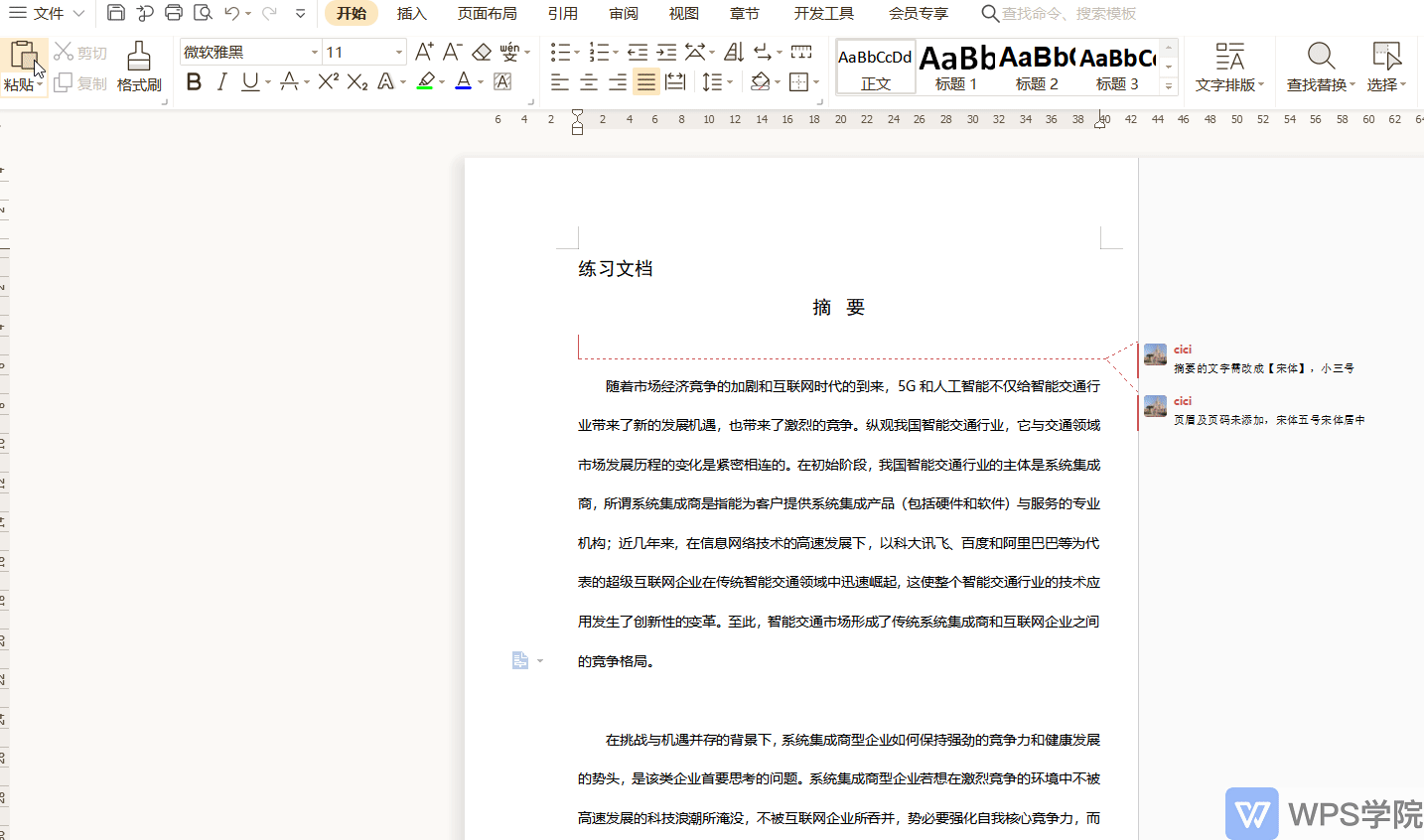Click the Sort icon

[734, 52]
